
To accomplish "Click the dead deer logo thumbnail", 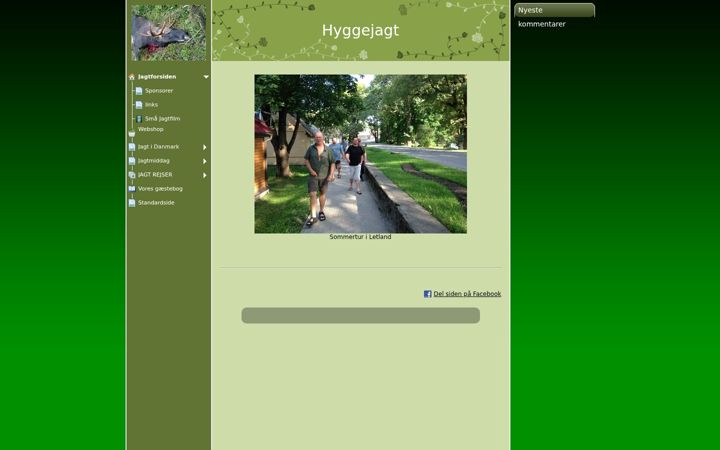I will tap(169, 33).
